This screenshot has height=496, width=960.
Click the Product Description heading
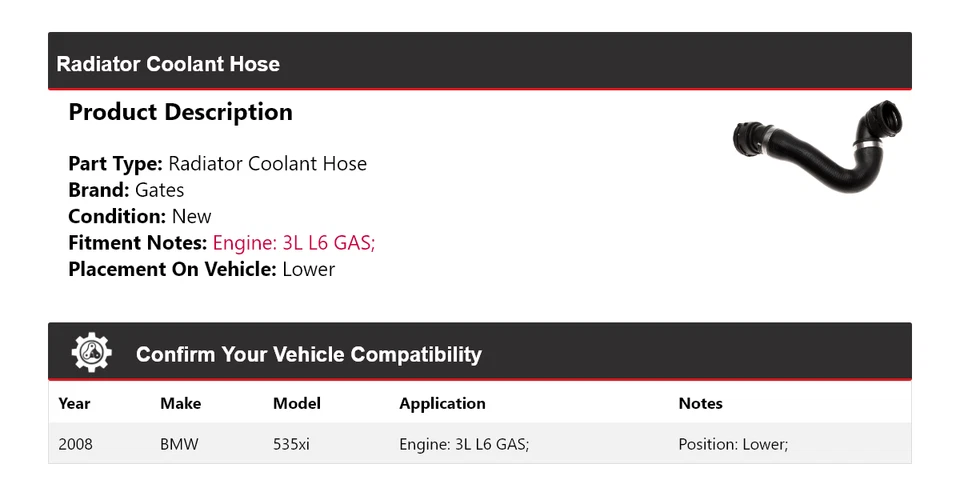pos(180,112)
